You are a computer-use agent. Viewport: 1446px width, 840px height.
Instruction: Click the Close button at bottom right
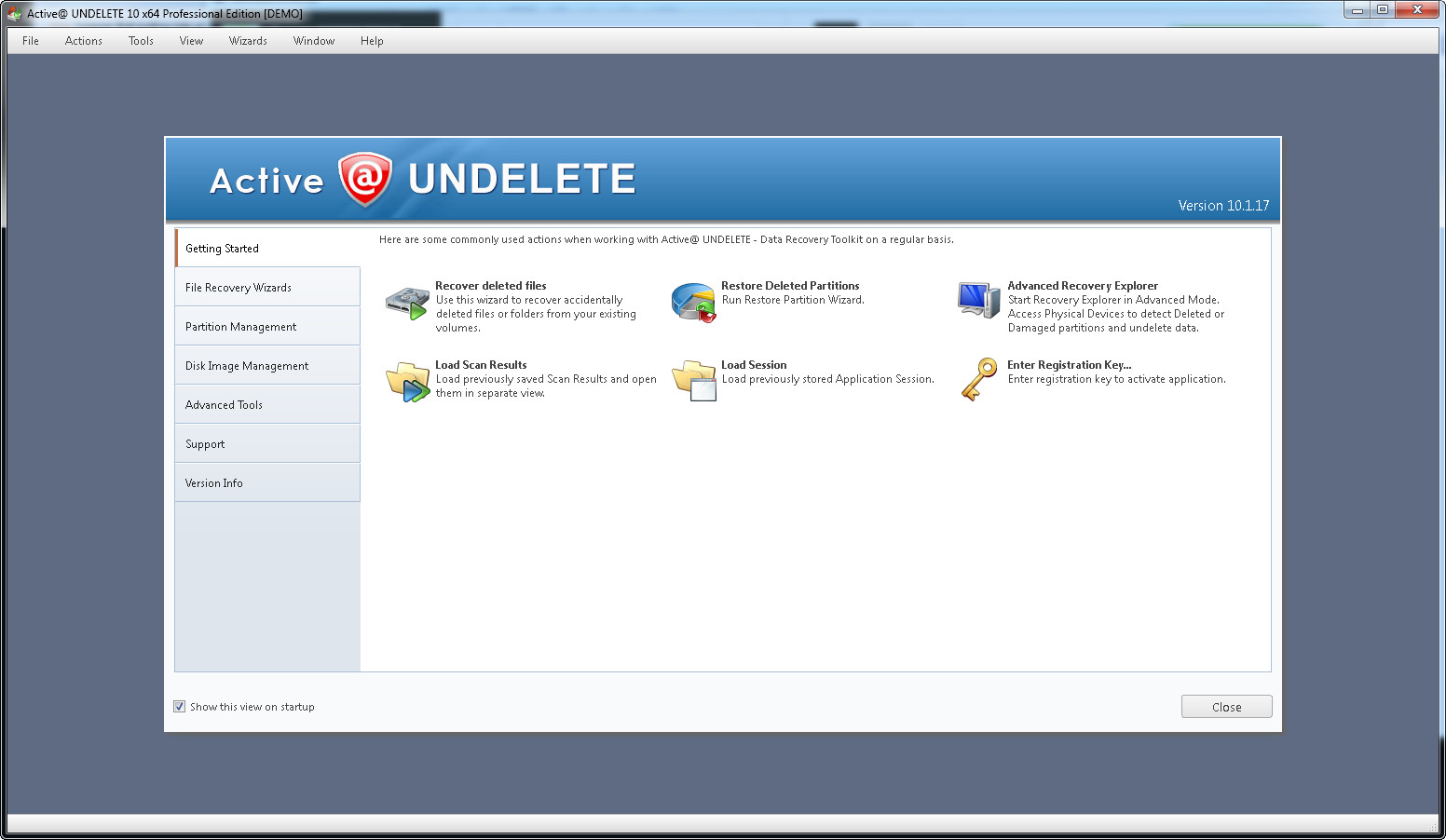pyautogui.click(x=1226, y=706)
